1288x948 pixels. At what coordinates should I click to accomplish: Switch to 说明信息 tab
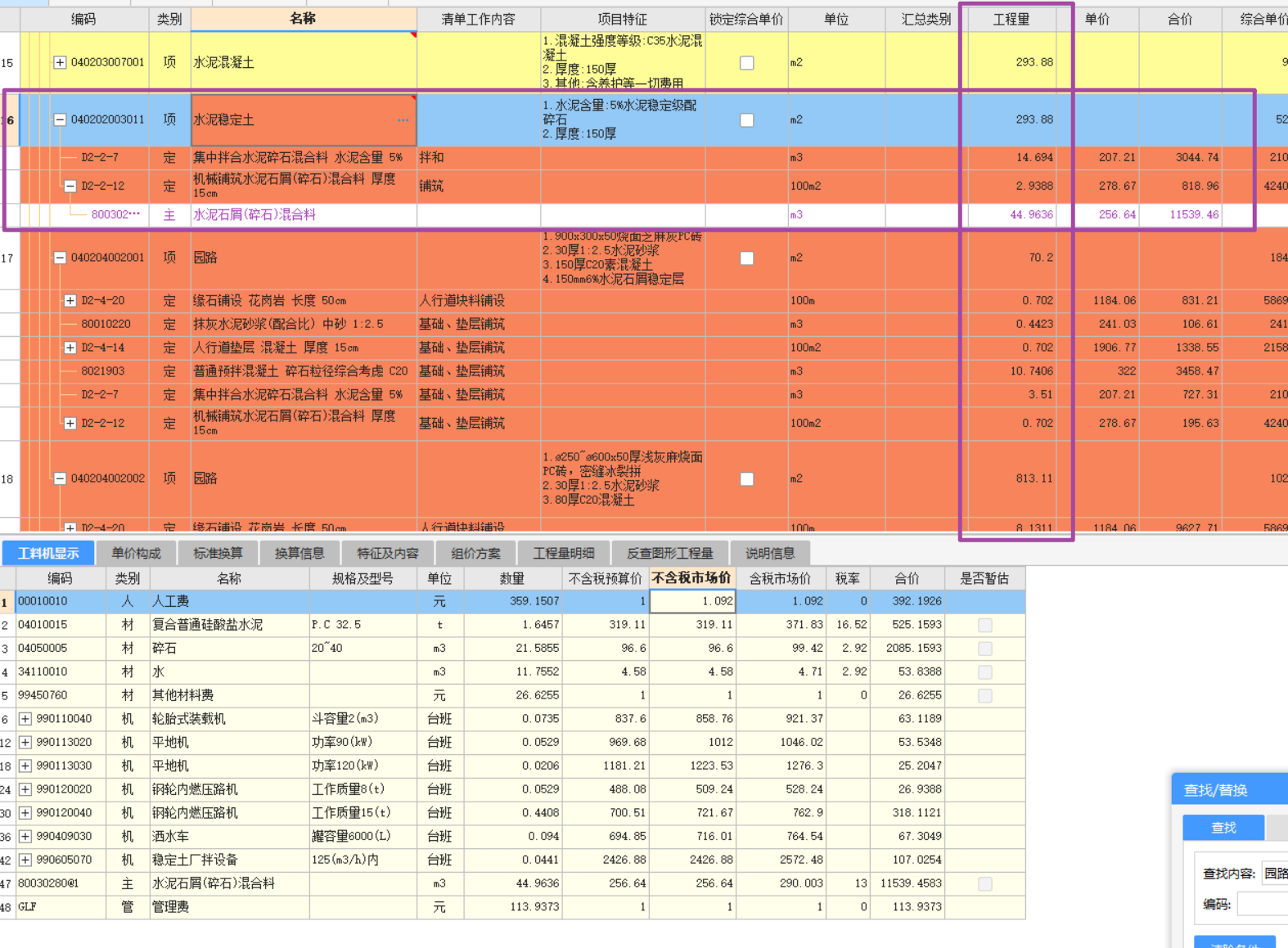[770, 553]
